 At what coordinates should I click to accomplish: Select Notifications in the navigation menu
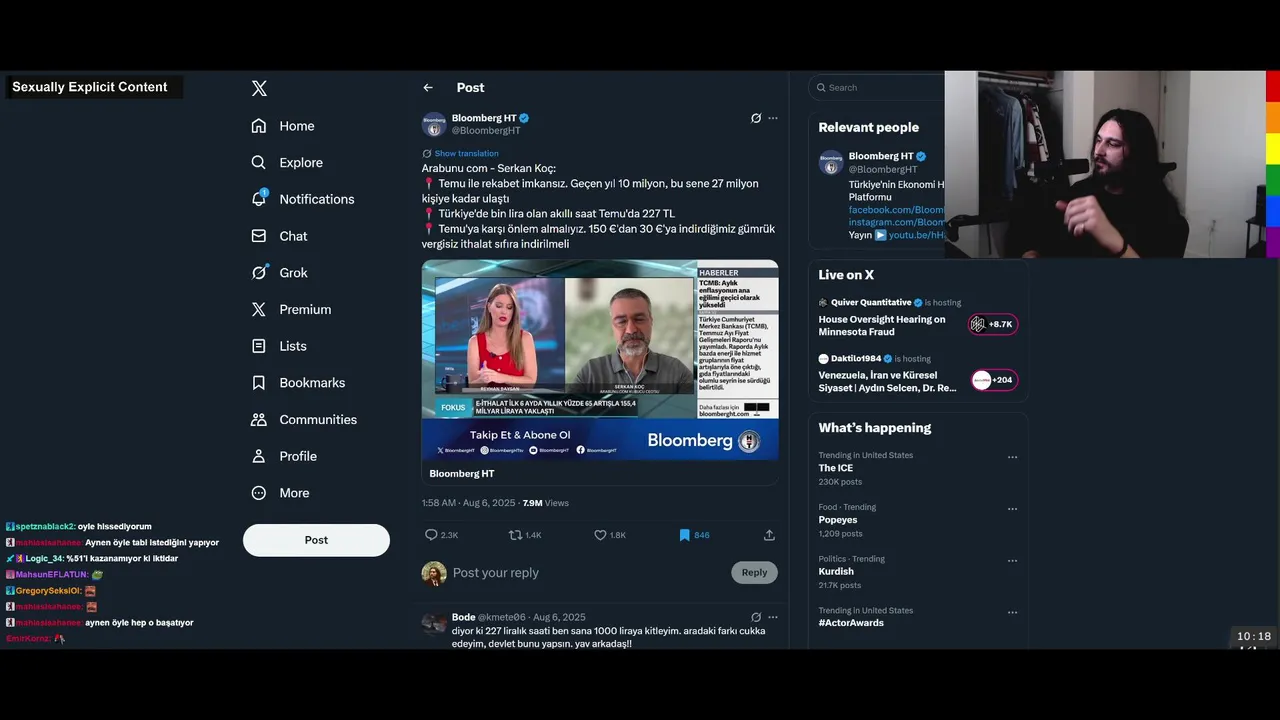point(317,199)
